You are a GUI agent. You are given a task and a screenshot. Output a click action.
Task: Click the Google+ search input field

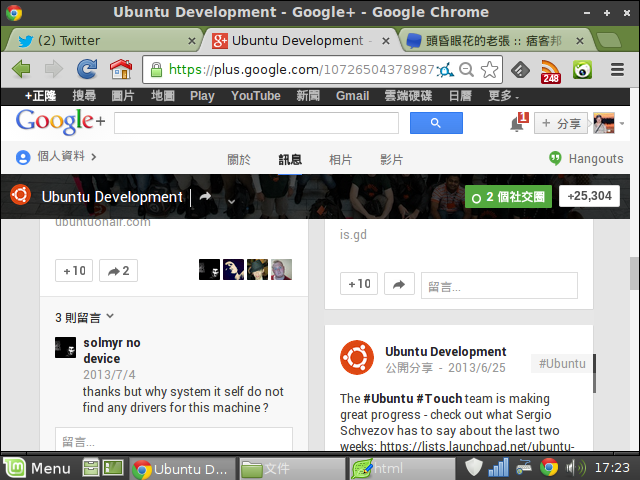coord(256,123)
